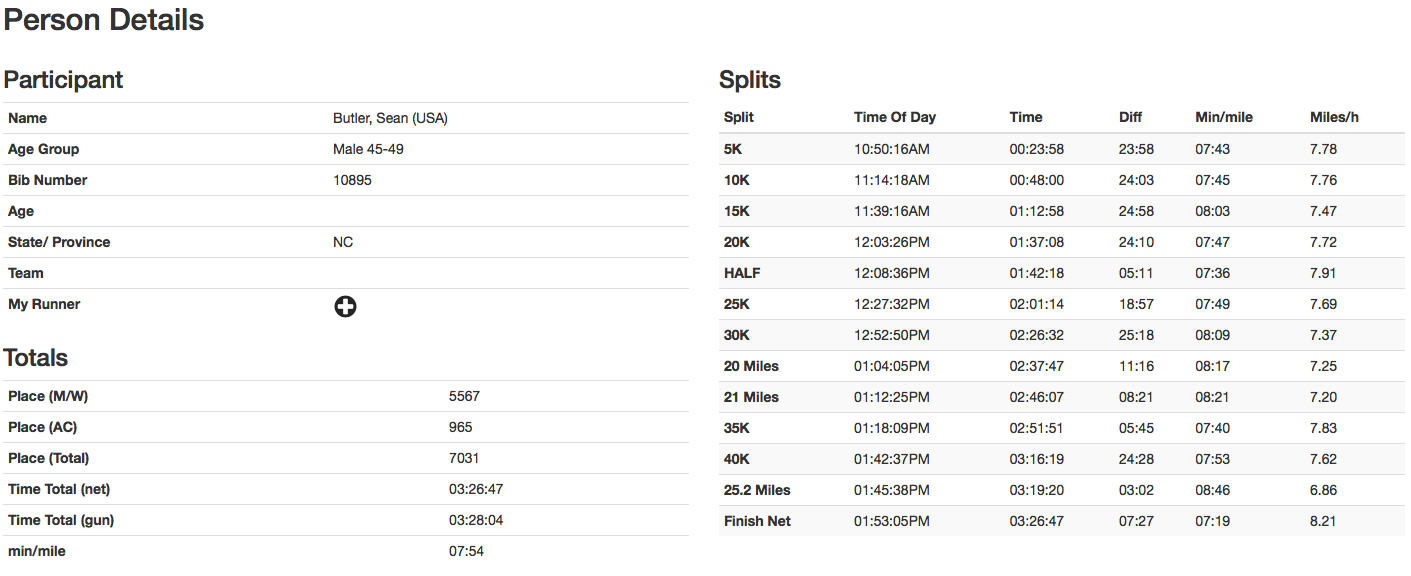Click the Miles/h column header

[1334, 117]
